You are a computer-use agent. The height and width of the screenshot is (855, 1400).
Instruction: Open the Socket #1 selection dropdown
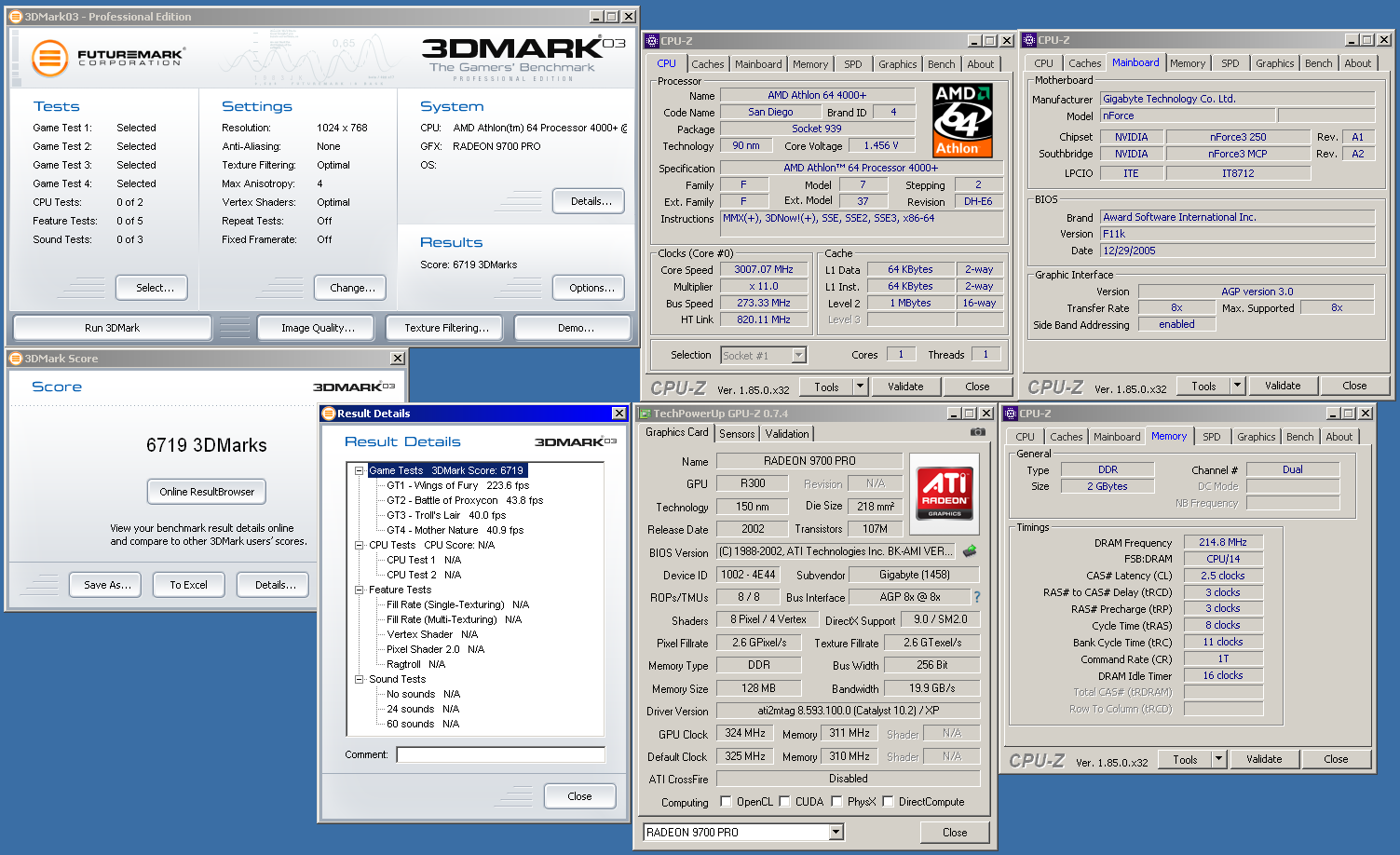[798, 355]
